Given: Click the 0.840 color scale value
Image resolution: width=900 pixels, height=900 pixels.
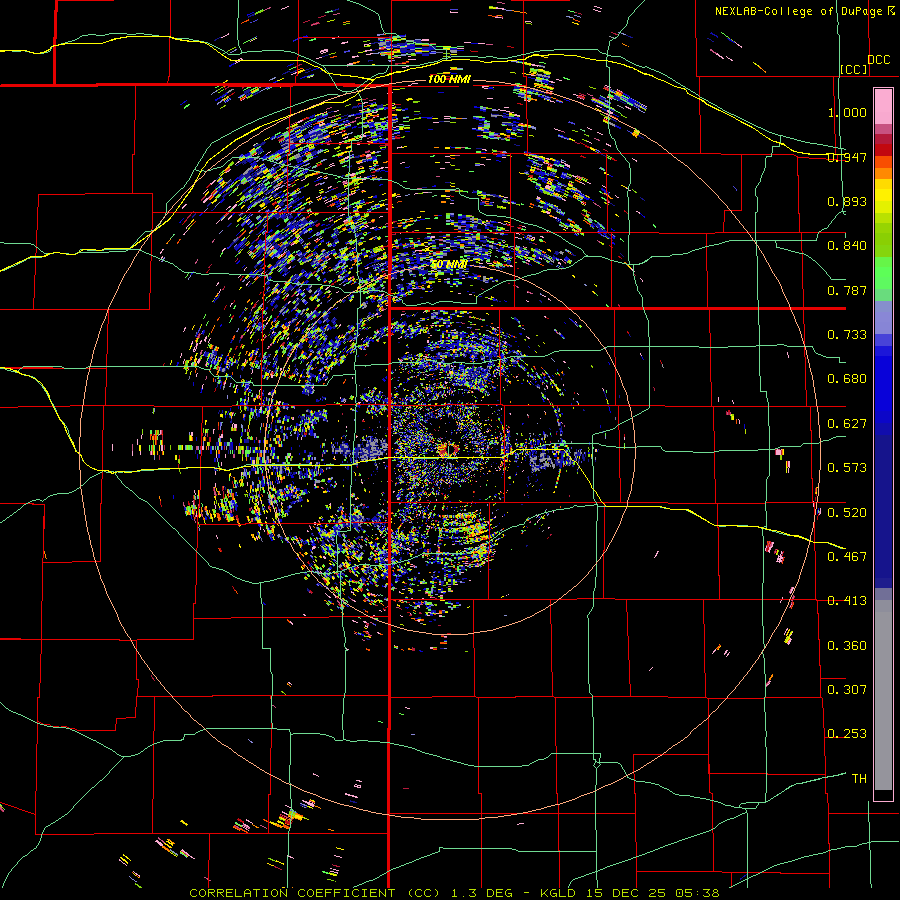Looking at the screenshot, I should [x=847, y=246].
